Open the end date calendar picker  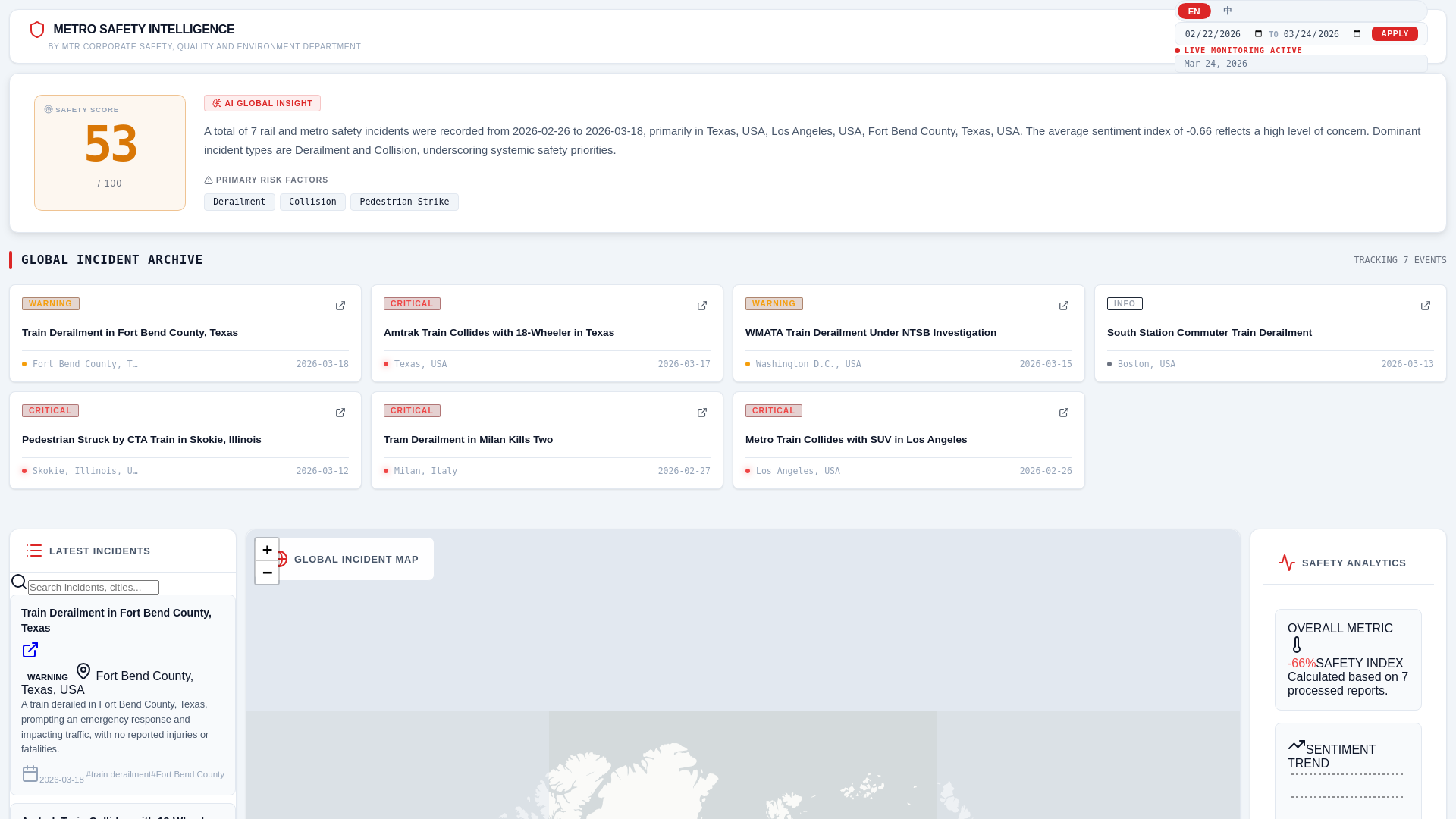point(1357,34)
